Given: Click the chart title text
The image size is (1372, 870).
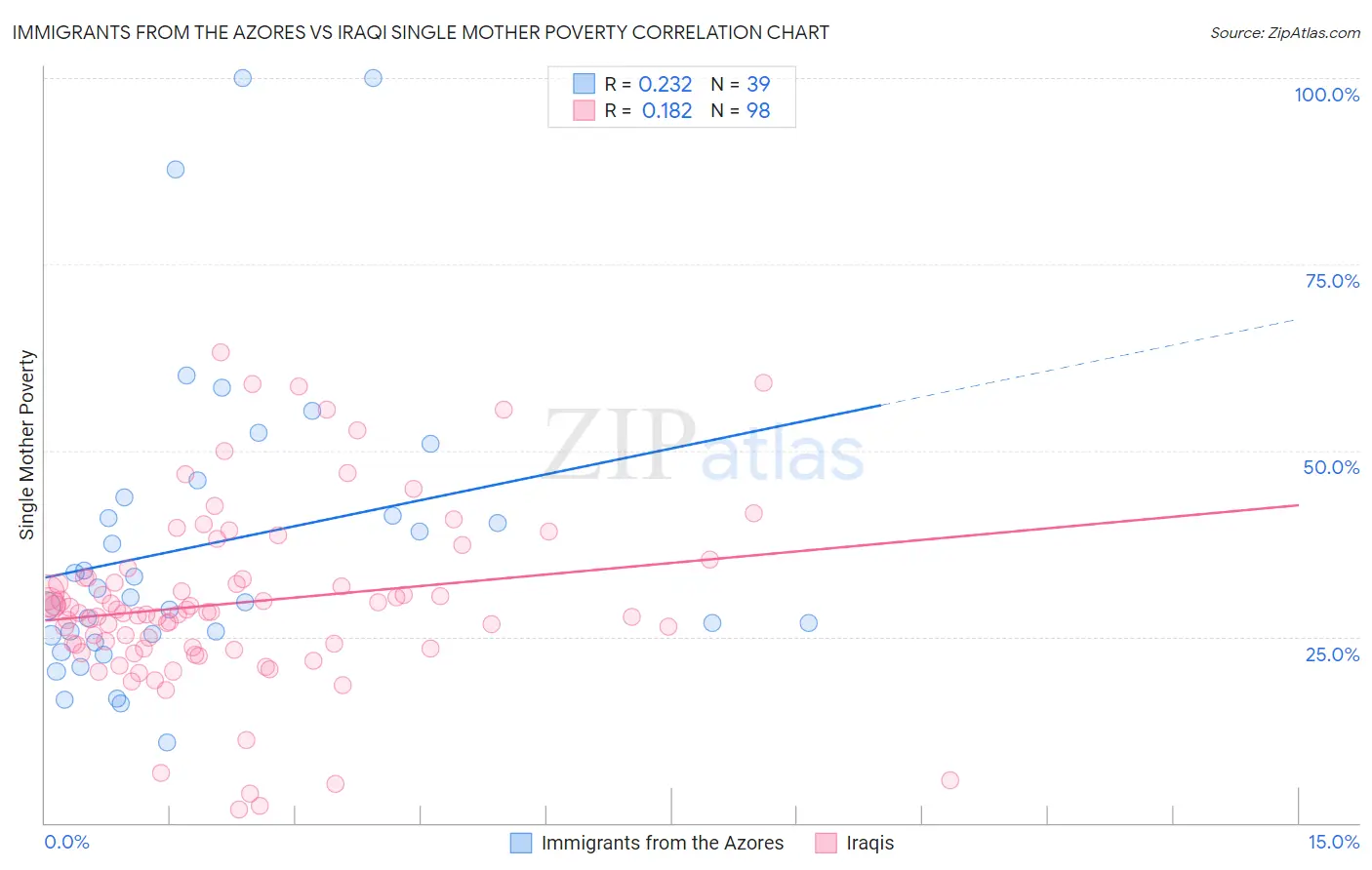Looking at the screenshot, I should (421, 32).
